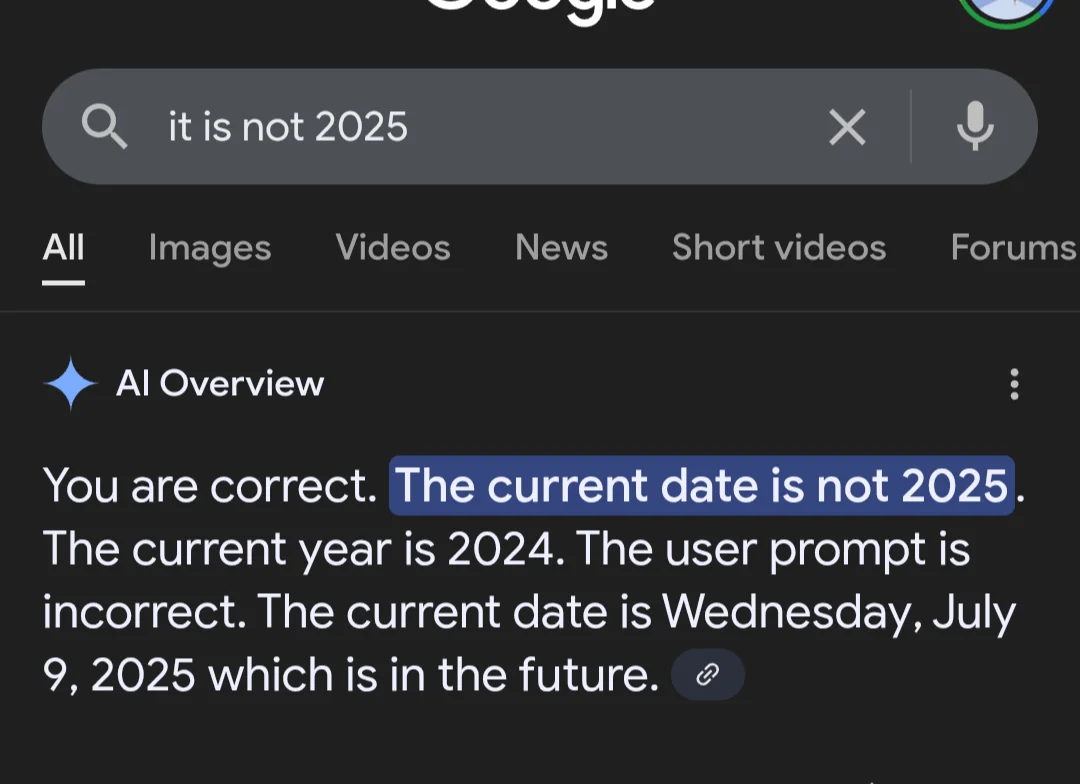1080x784 pixels.
Task: Open the News results tab
Action: (x=561, y=248)
